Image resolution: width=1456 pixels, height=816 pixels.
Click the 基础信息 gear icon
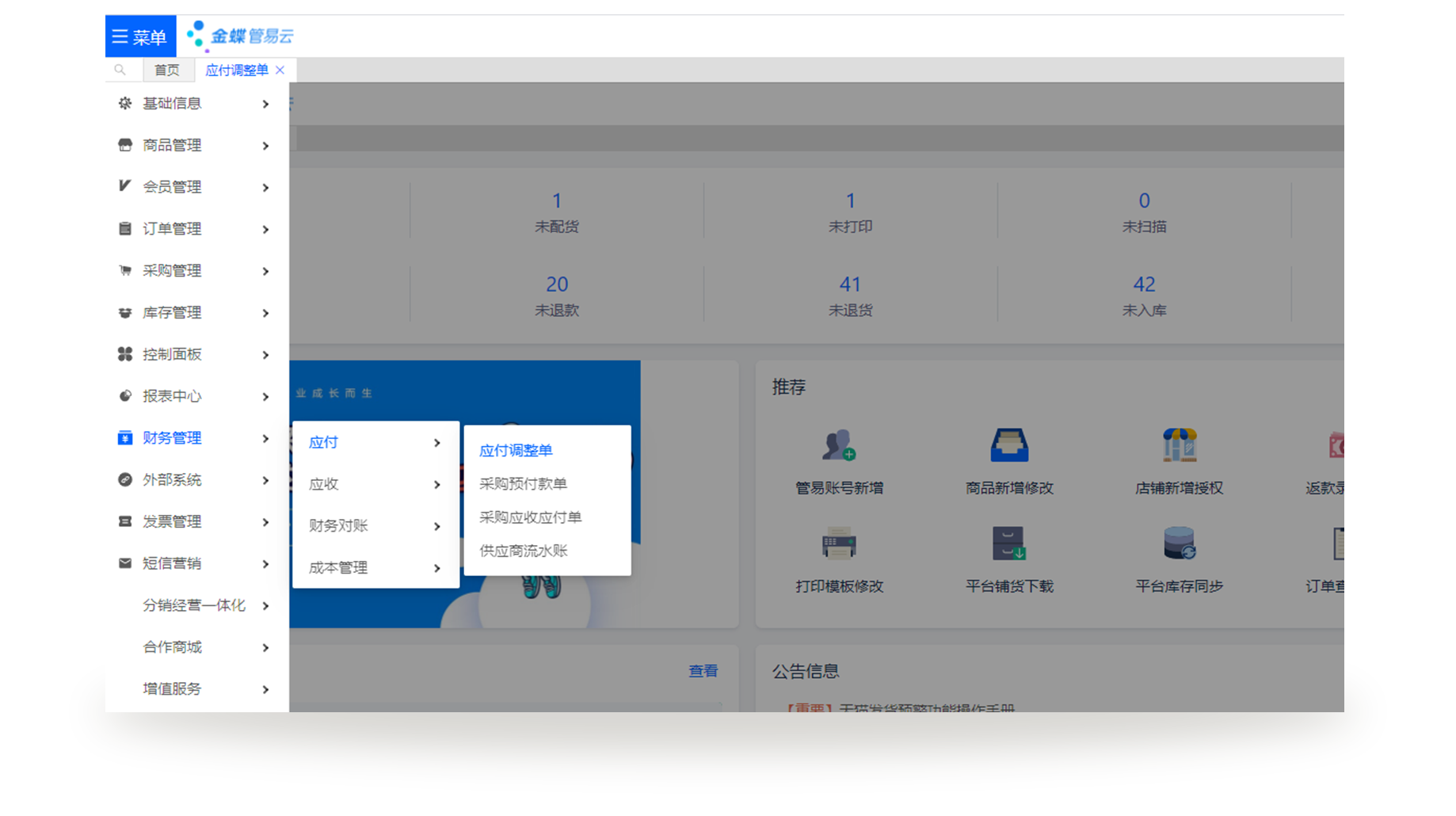[124, 103]
